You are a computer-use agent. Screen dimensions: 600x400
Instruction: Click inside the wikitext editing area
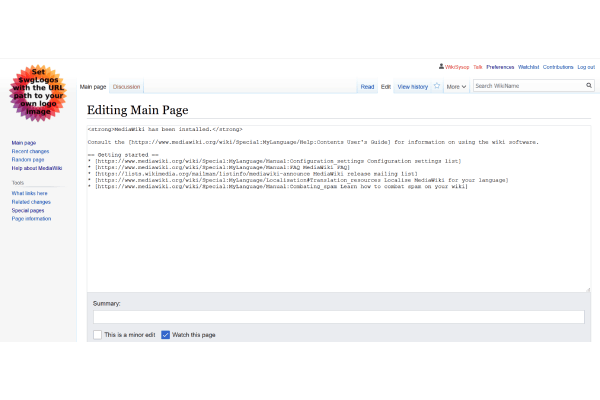coord(338,240)
